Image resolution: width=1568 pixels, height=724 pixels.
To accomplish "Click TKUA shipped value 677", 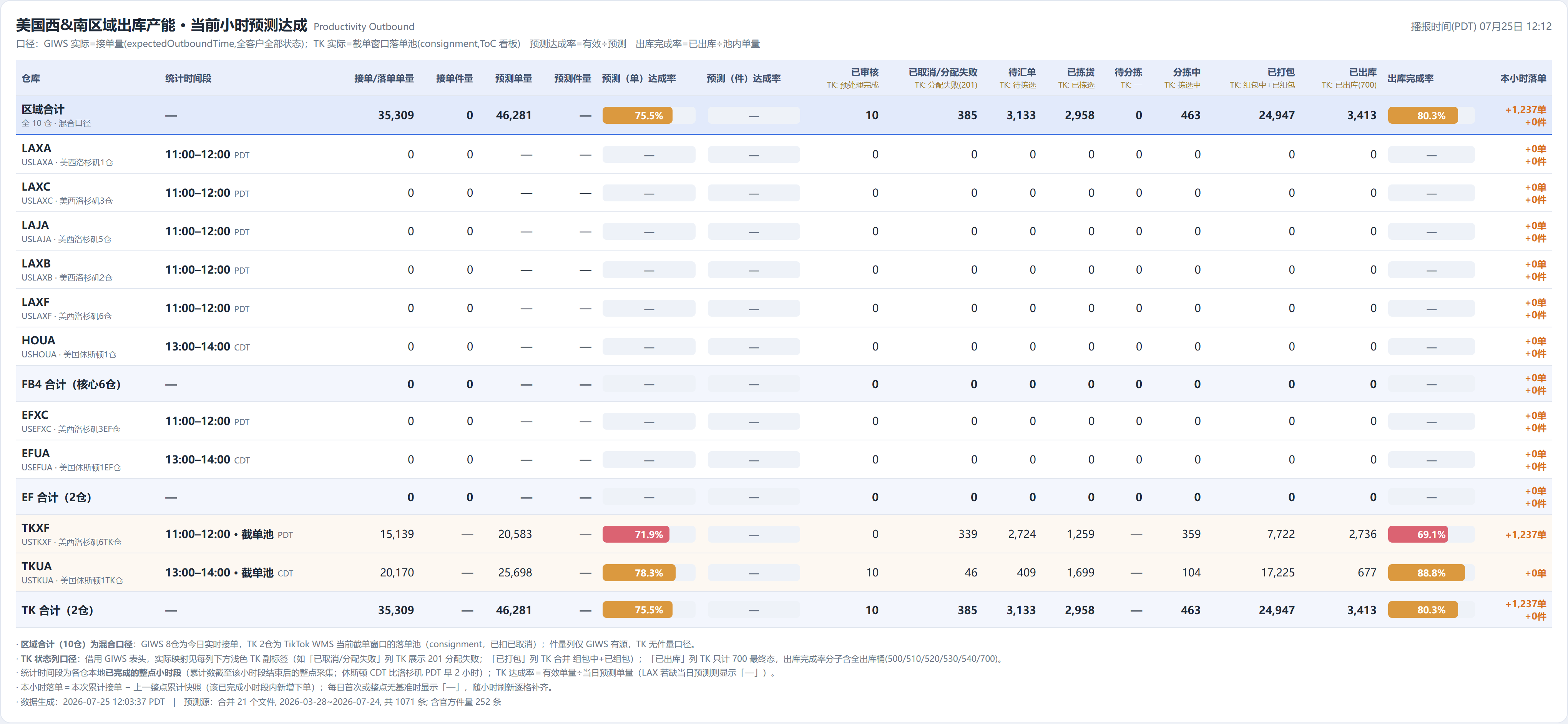I will [1367, 573].
